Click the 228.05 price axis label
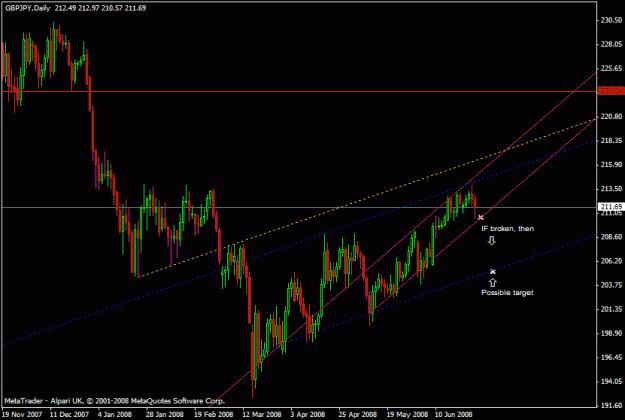 coord(611,44)
